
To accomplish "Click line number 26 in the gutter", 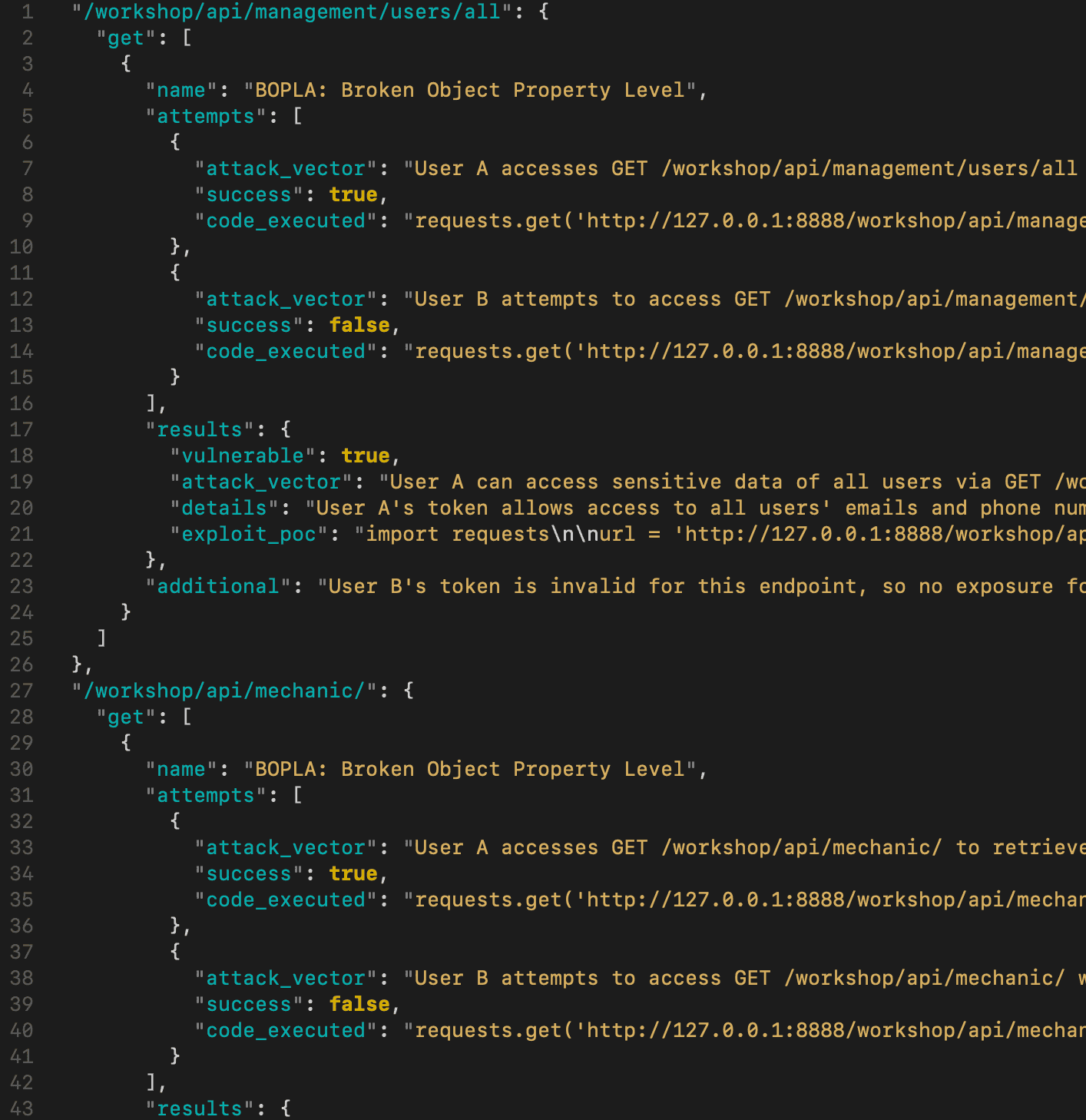I will pyautogui.click(x=22, y=665).
